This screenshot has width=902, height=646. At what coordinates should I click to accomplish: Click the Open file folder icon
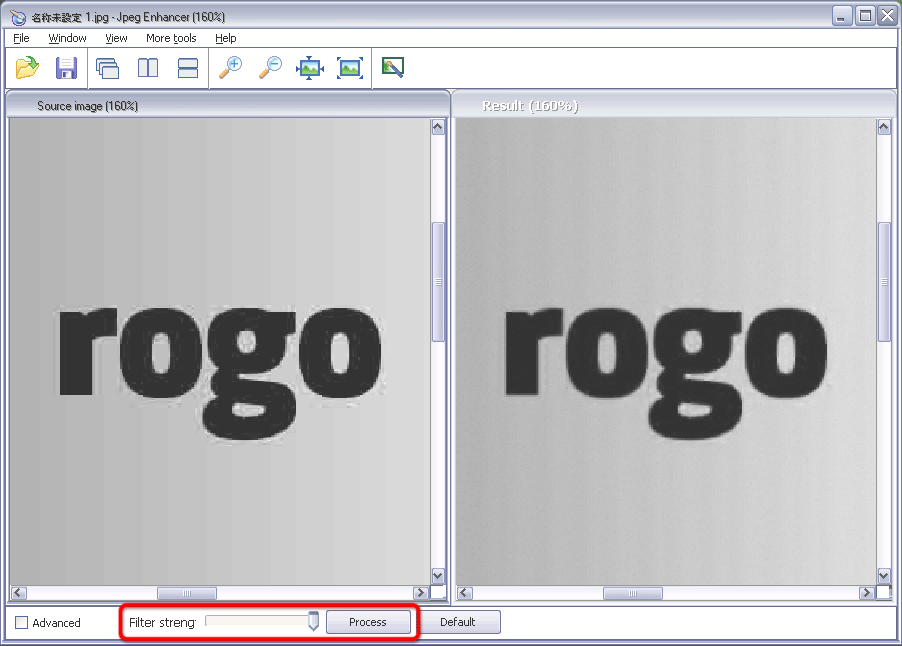pyautogui.click(x=27, y=68)
